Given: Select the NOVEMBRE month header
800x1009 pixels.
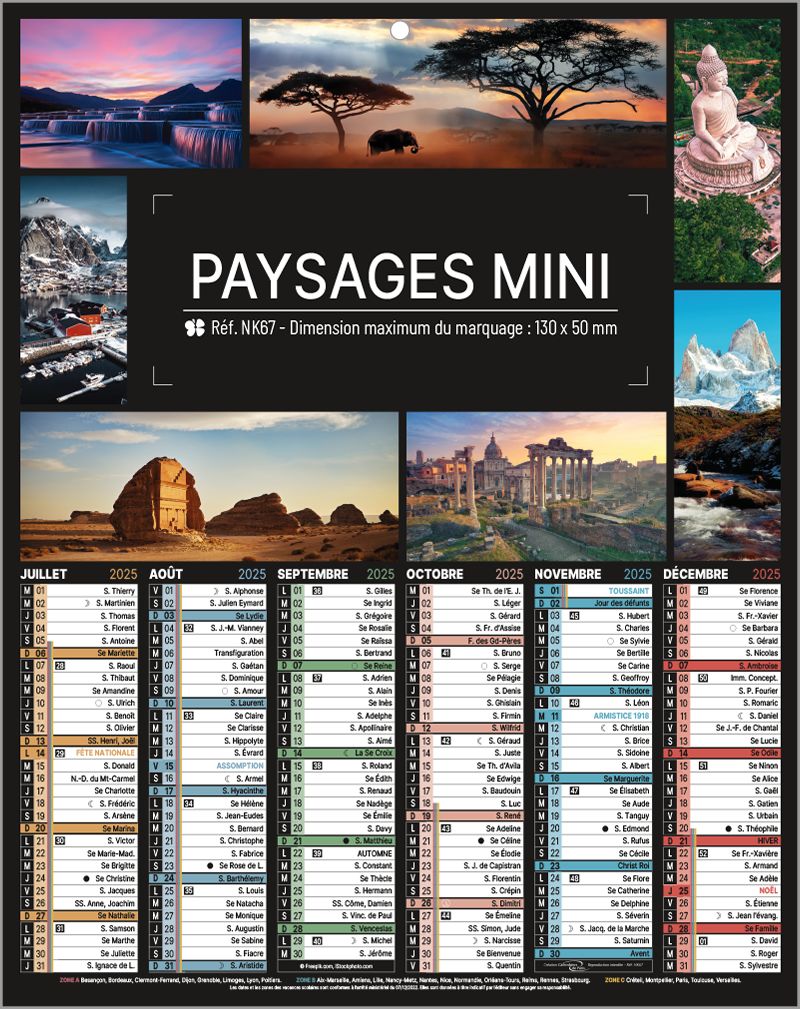Looking at the screenshot, I should point(568,574).
